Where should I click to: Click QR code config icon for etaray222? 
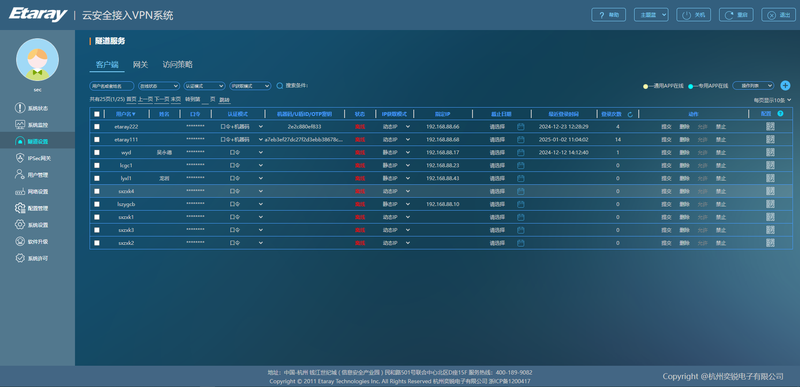pos(770,126)
